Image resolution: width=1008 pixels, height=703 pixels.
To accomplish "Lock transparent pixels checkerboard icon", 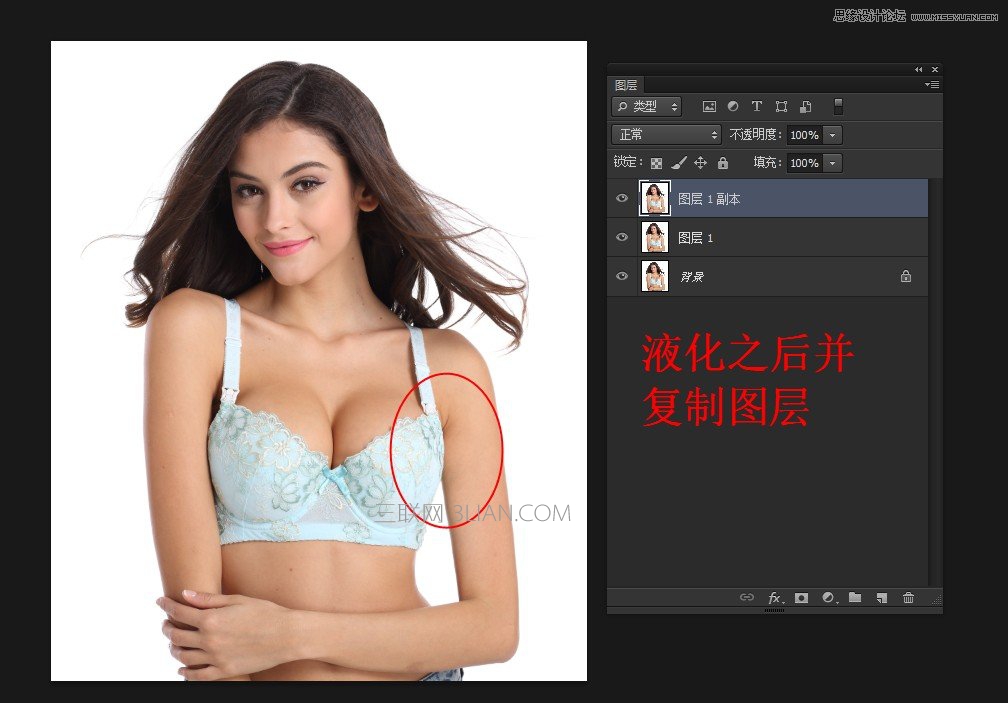I will (656, 163).
